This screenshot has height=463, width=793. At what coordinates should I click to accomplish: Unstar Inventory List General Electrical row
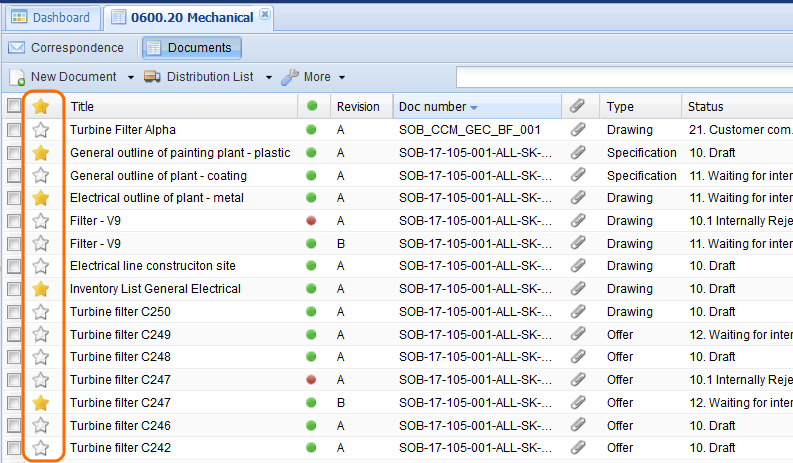41,289
